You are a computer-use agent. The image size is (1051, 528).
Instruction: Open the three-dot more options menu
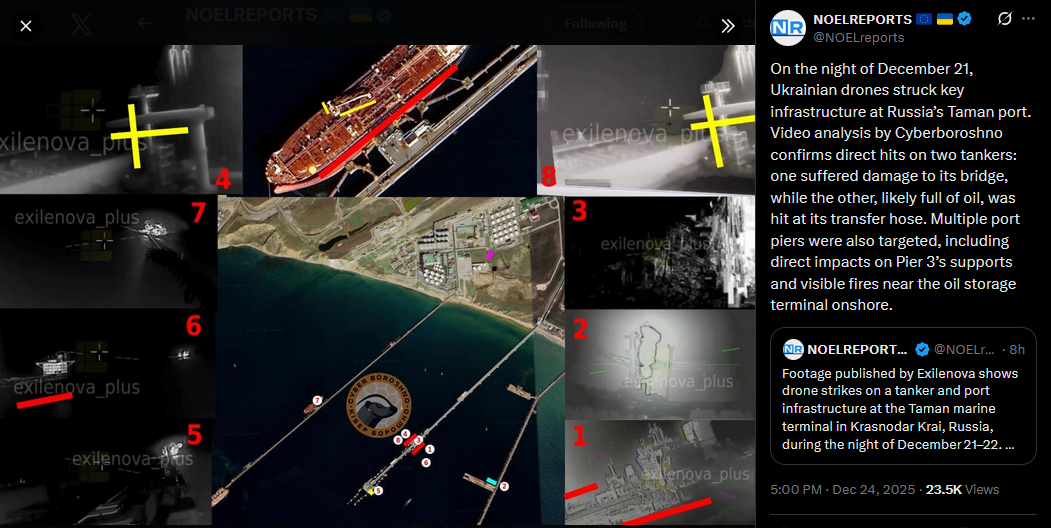point(1028,19)
